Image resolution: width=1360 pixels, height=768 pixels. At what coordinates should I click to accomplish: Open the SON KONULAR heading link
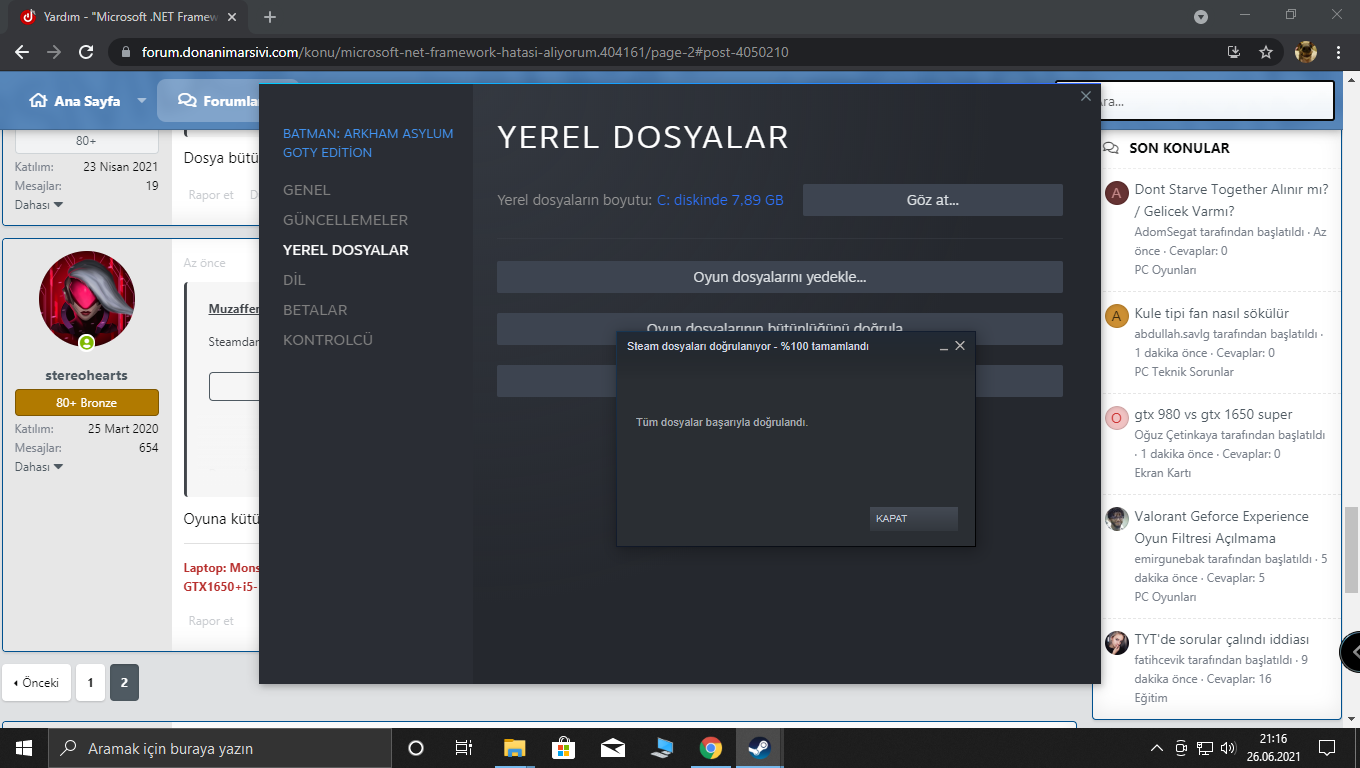(x=1179, y=148)
